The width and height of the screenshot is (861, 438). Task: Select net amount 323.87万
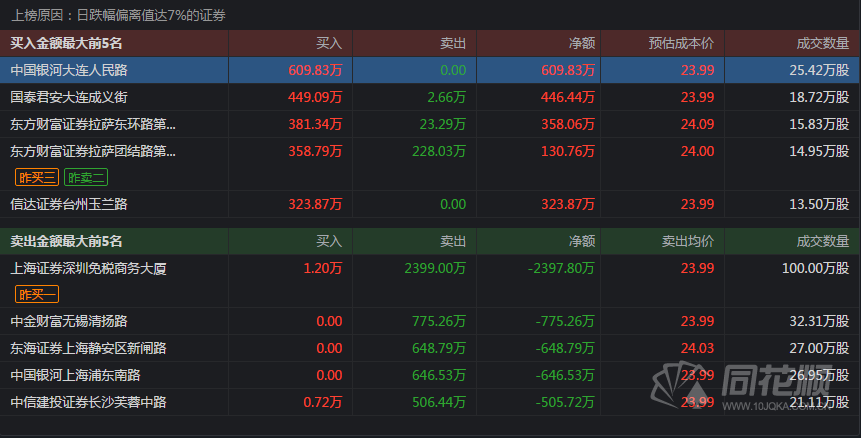[568, 205]
